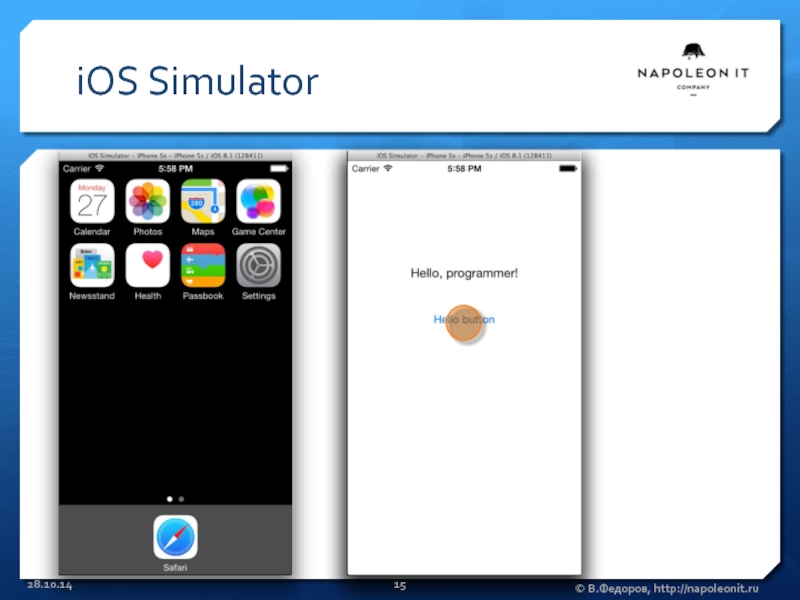Click battery icon in left simulator
The width and height of the screenshot is (800, 600).
279,168
